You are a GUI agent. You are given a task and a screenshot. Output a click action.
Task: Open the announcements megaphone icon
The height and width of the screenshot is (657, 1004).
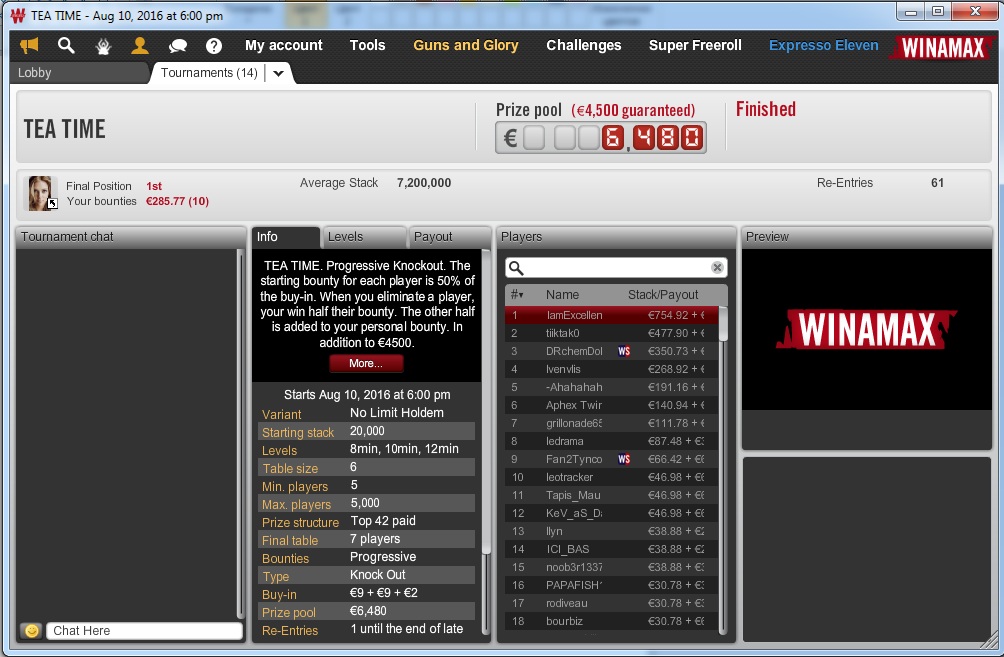[x=29, y=45]
